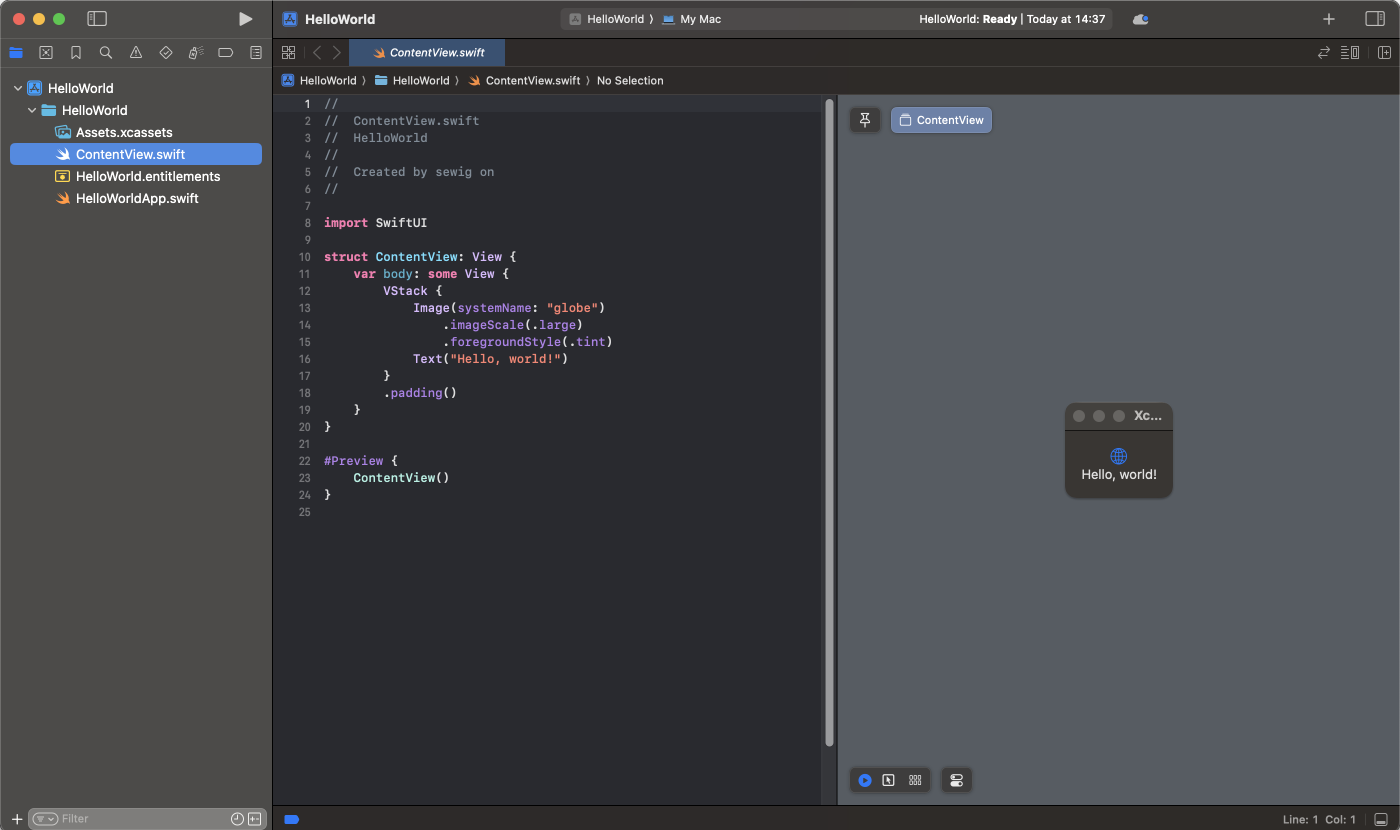This screenshot has width=1400, height=830.
Task: Add a new editor pane on right
Action: pos(1384,53)
